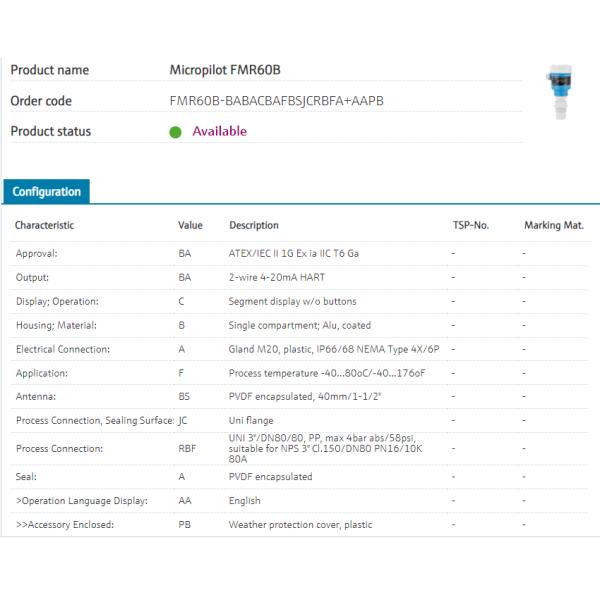
Task: Click the TSP-No. column header
Action: (470, 226)
